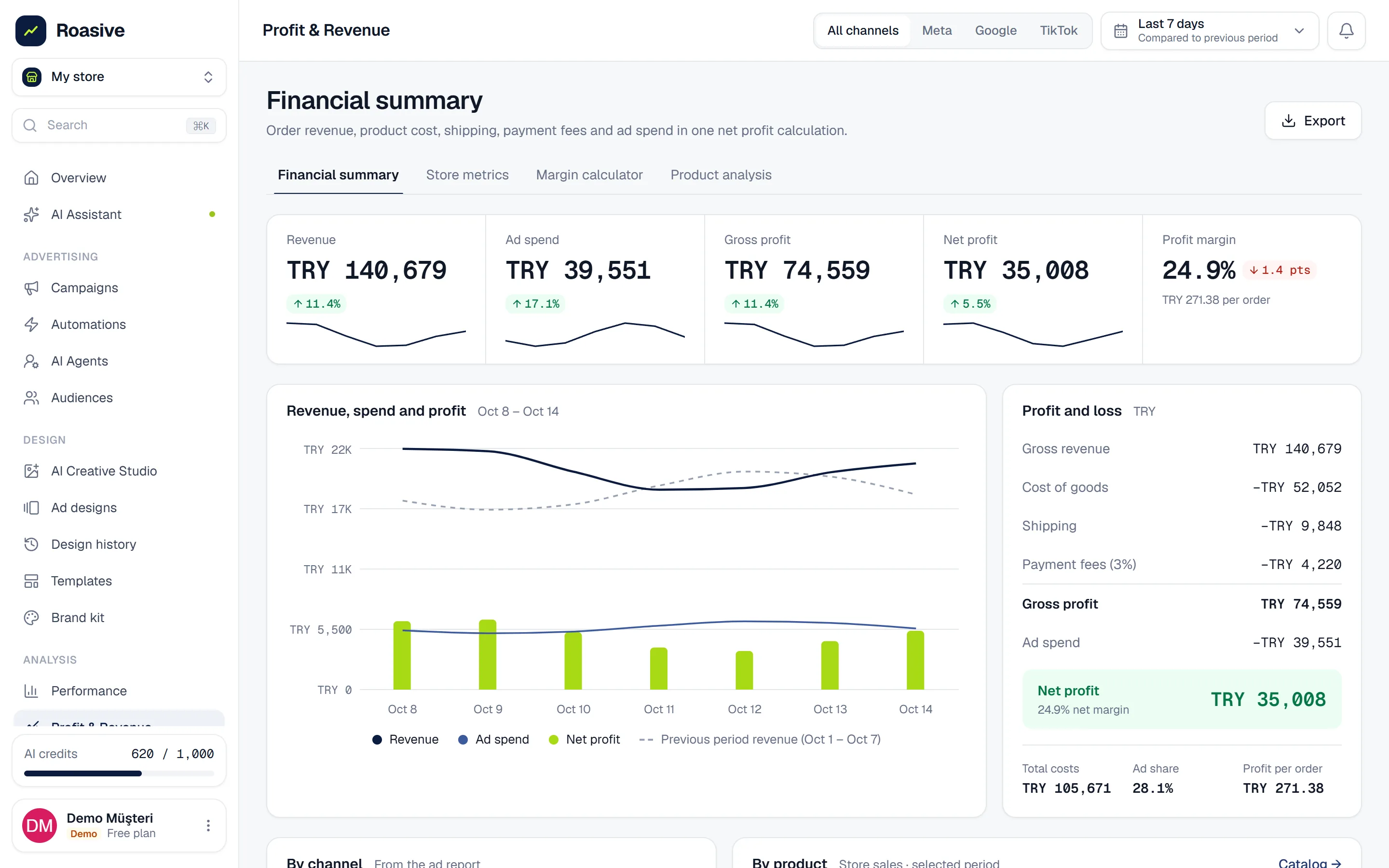Click the sidebar Search field

(119, 126)
